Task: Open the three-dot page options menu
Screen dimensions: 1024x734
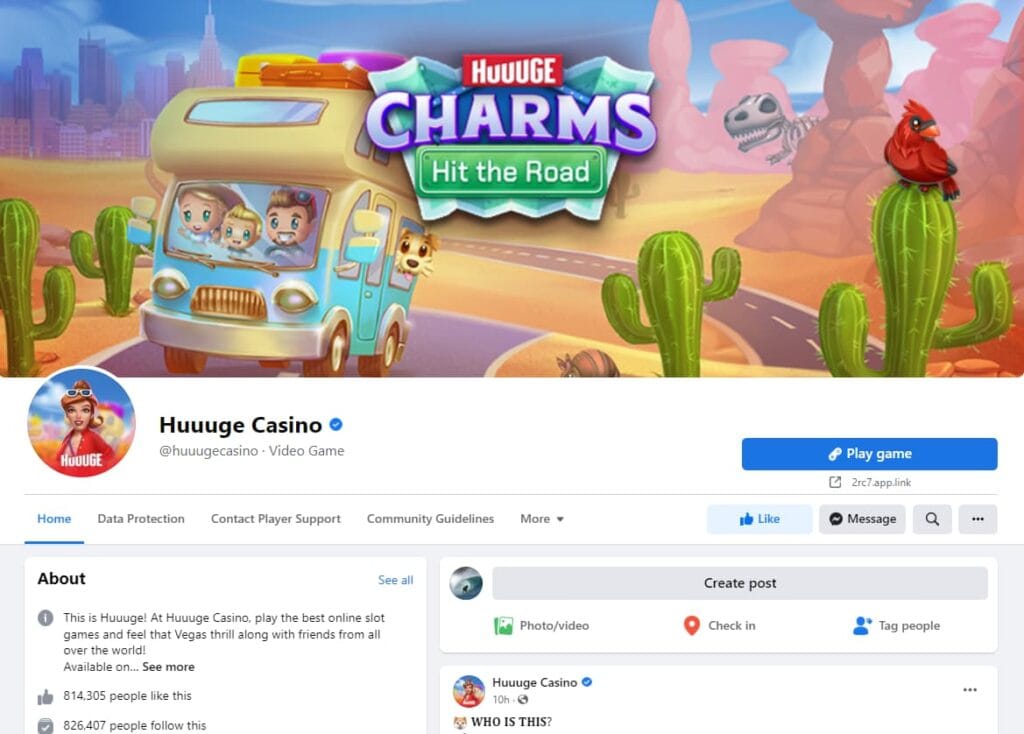Action: [978, 519]
